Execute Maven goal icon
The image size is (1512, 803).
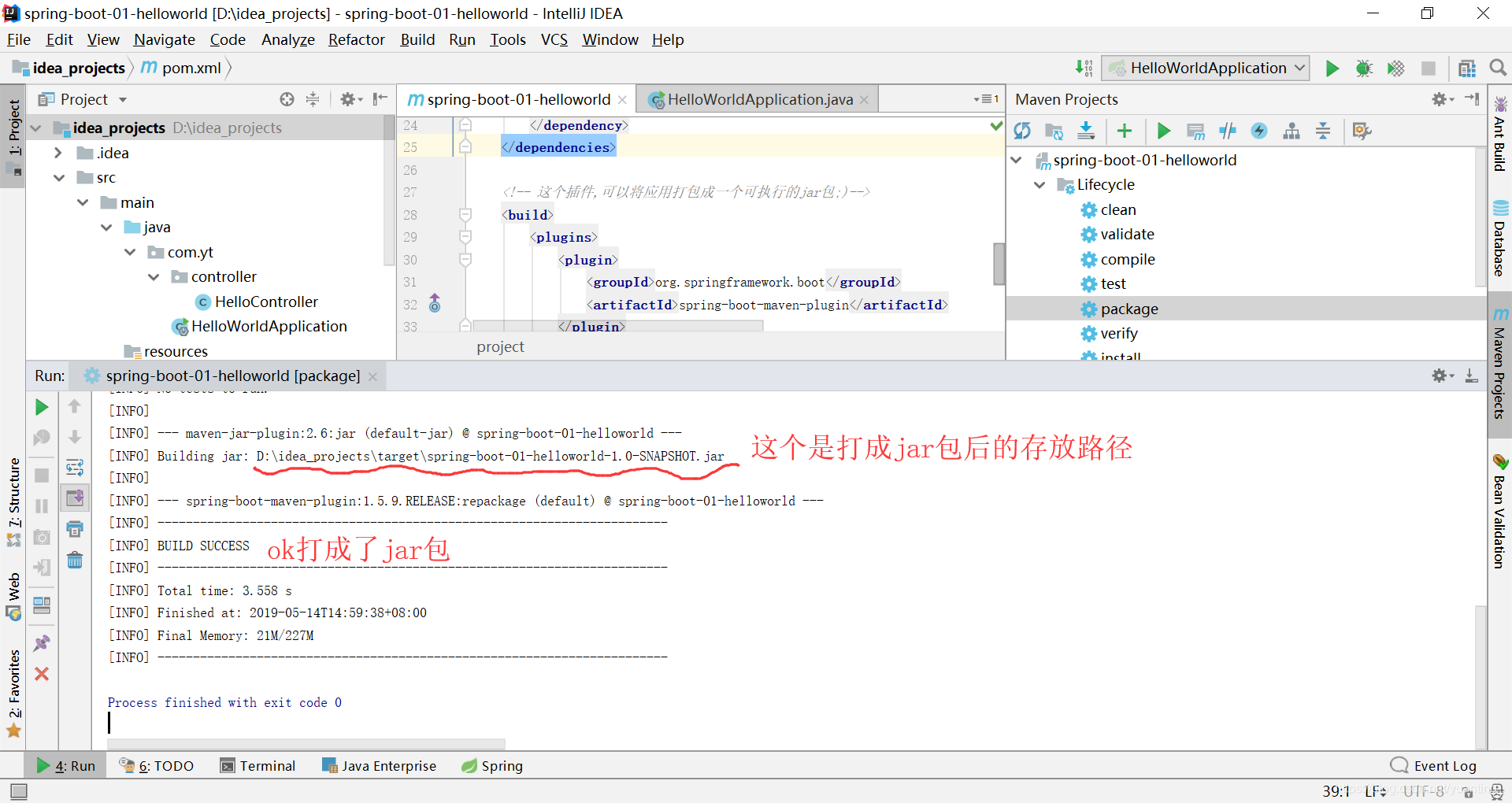tap(1195, 131)
